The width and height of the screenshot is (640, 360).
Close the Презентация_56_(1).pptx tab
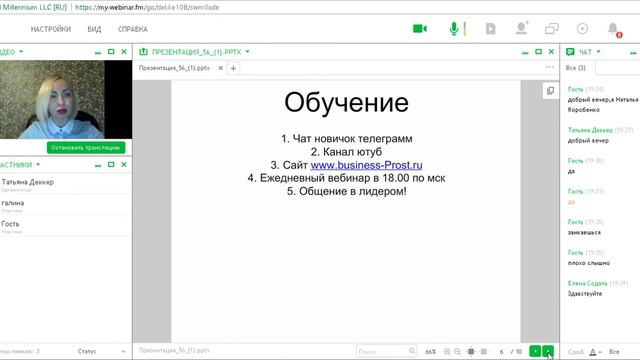[220, 68]
